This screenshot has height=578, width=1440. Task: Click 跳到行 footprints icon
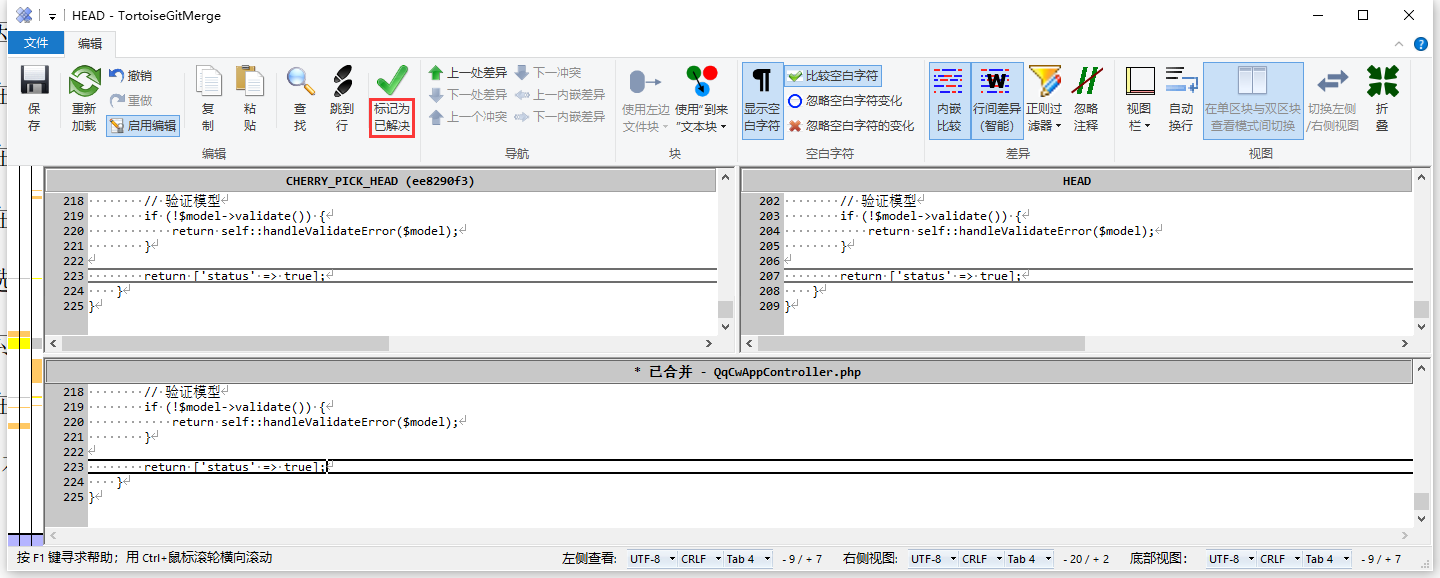click(x=342, y=81)
